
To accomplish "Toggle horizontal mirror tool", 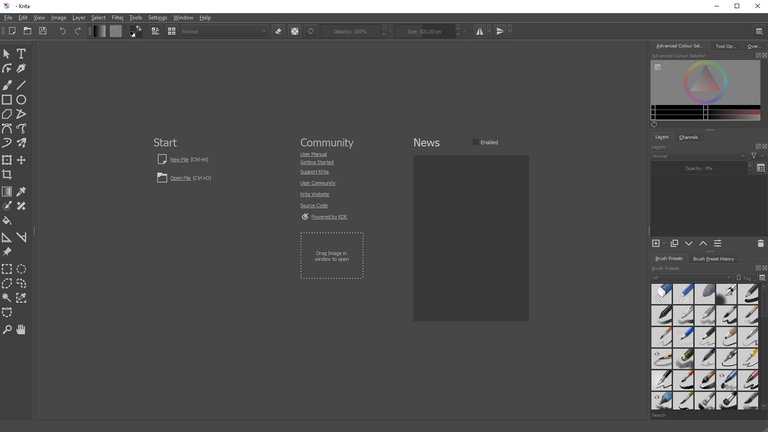I will click(480, 31).
